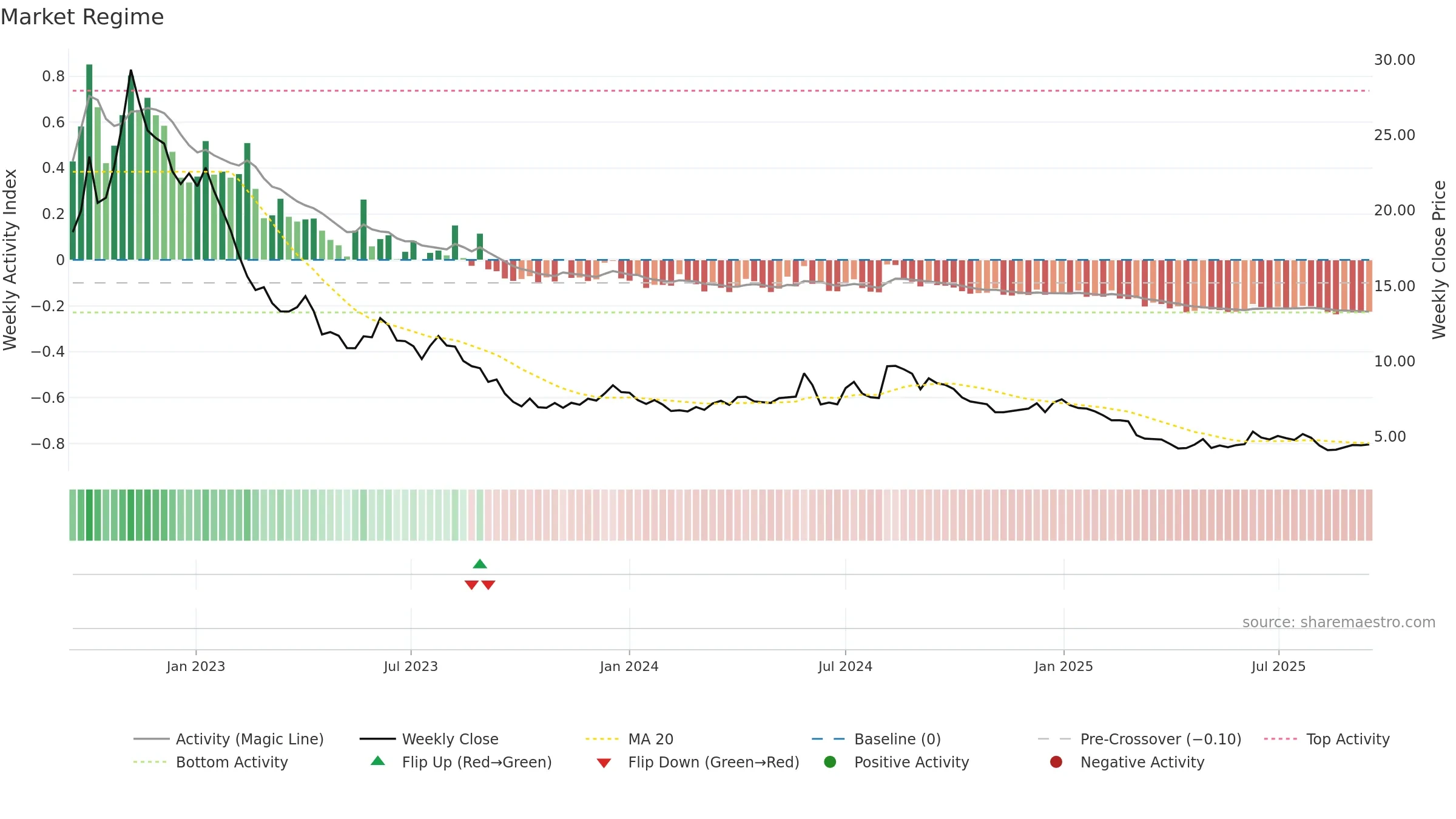Click the Weekly Close black legend line sample
This screenshot has height=819, width=1456.
click(377, 739)
